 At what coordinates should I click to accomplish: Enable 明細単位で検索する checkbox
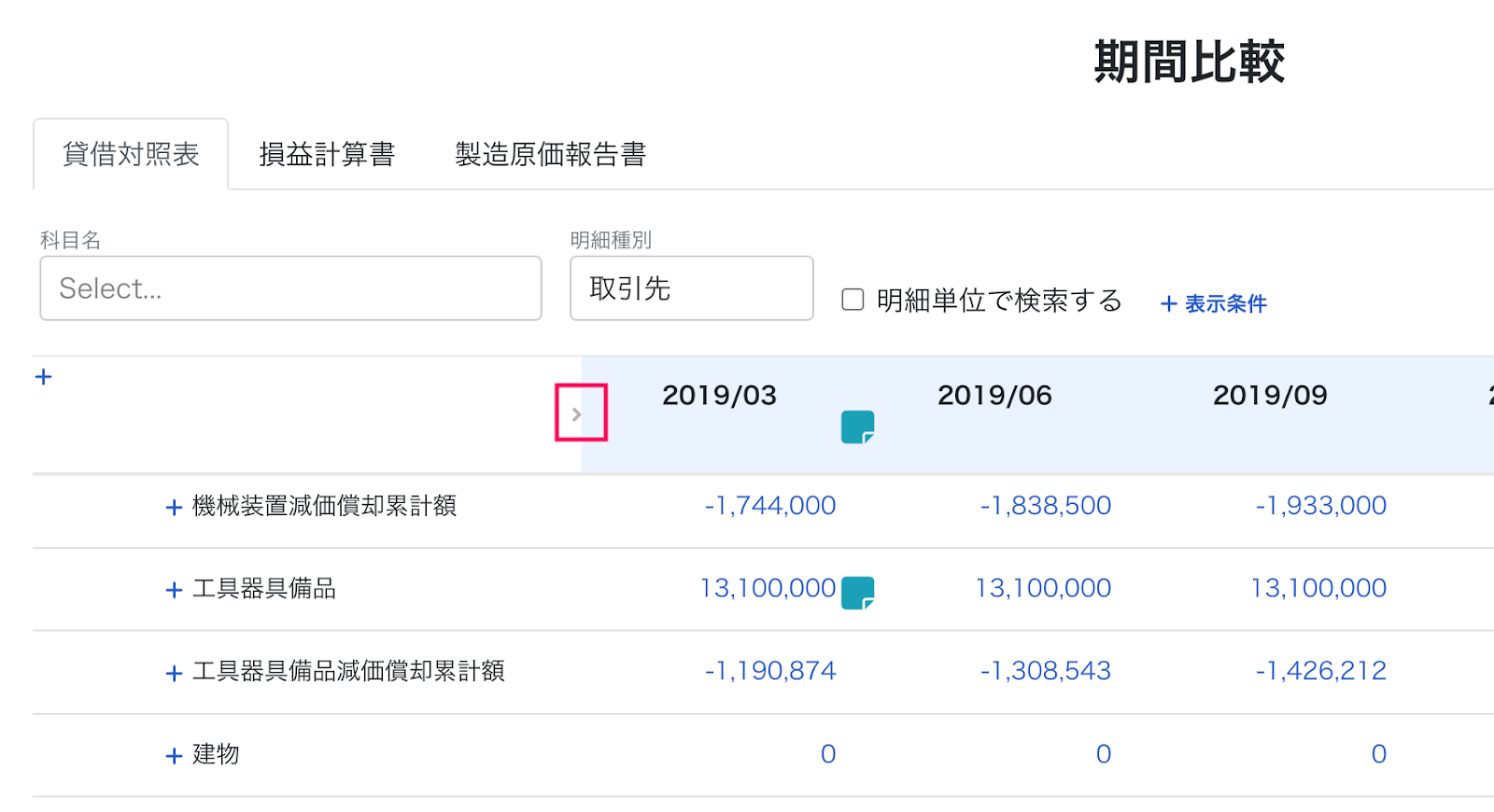coord(853,300)
